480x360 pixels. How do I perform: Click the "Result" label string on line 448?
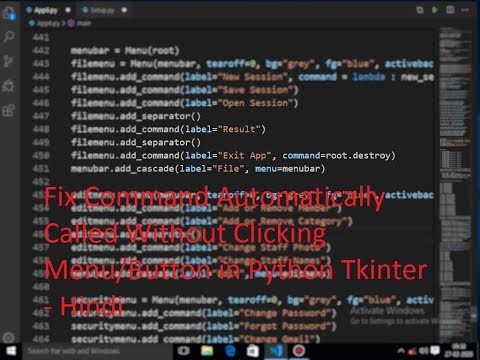239,129
